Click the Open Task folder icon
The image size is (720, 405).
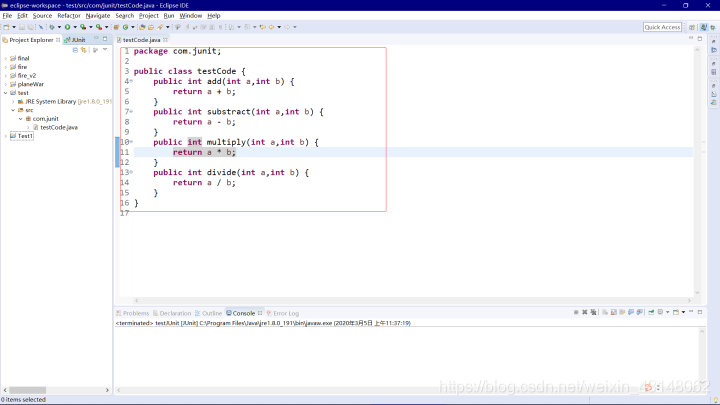click(151, 27)
